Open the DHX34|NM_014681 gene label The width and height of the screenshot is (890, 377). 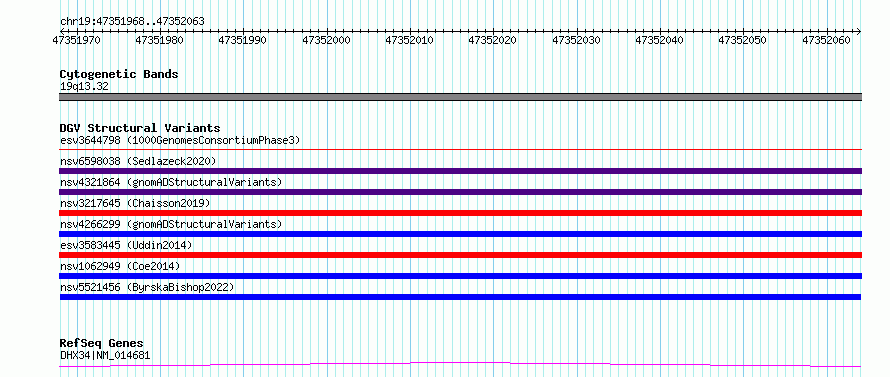click(105, 356)
